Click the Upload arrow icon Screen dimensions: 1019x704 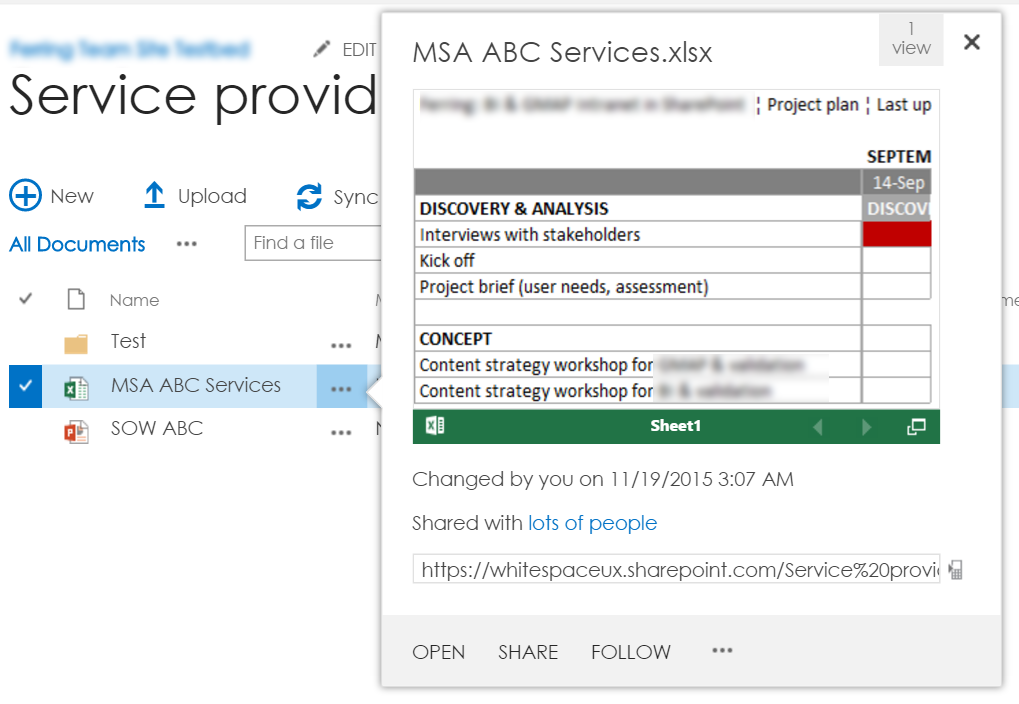[x=154, y=196]
